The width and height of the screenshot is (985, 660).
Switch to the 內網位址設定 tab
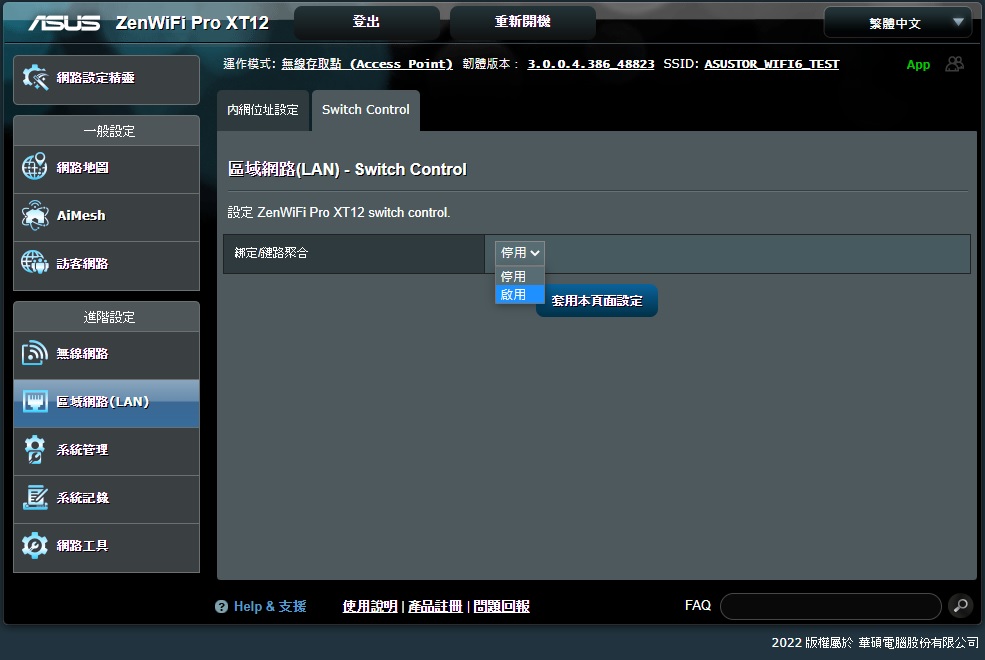click(263, 110)
